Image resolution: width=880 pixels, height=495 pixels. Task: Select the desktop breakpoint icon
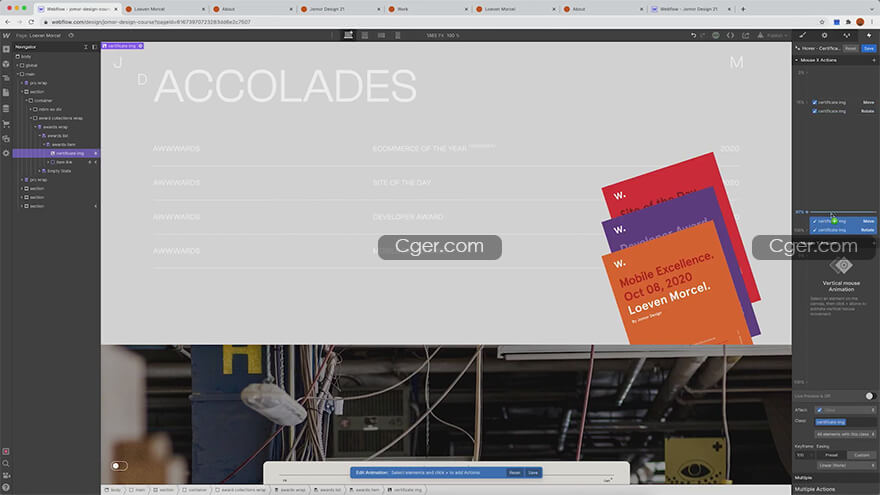tap(348, 35)
